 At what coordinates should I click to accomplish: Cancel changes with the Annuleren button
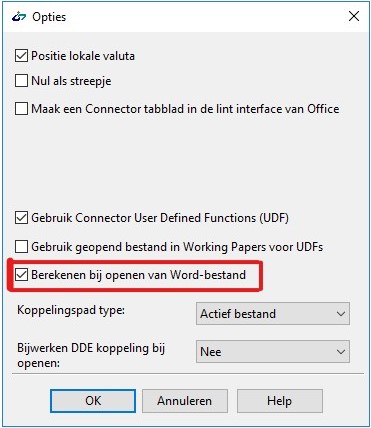[185, 401]
